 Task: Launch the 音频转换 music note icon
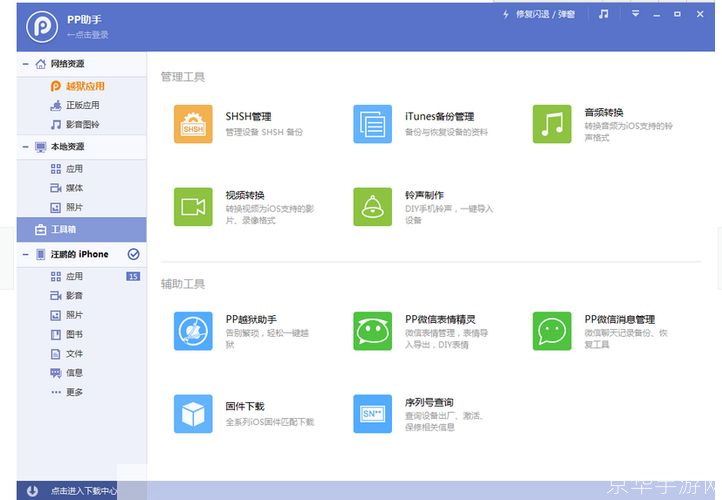click(x=552, y=124)
